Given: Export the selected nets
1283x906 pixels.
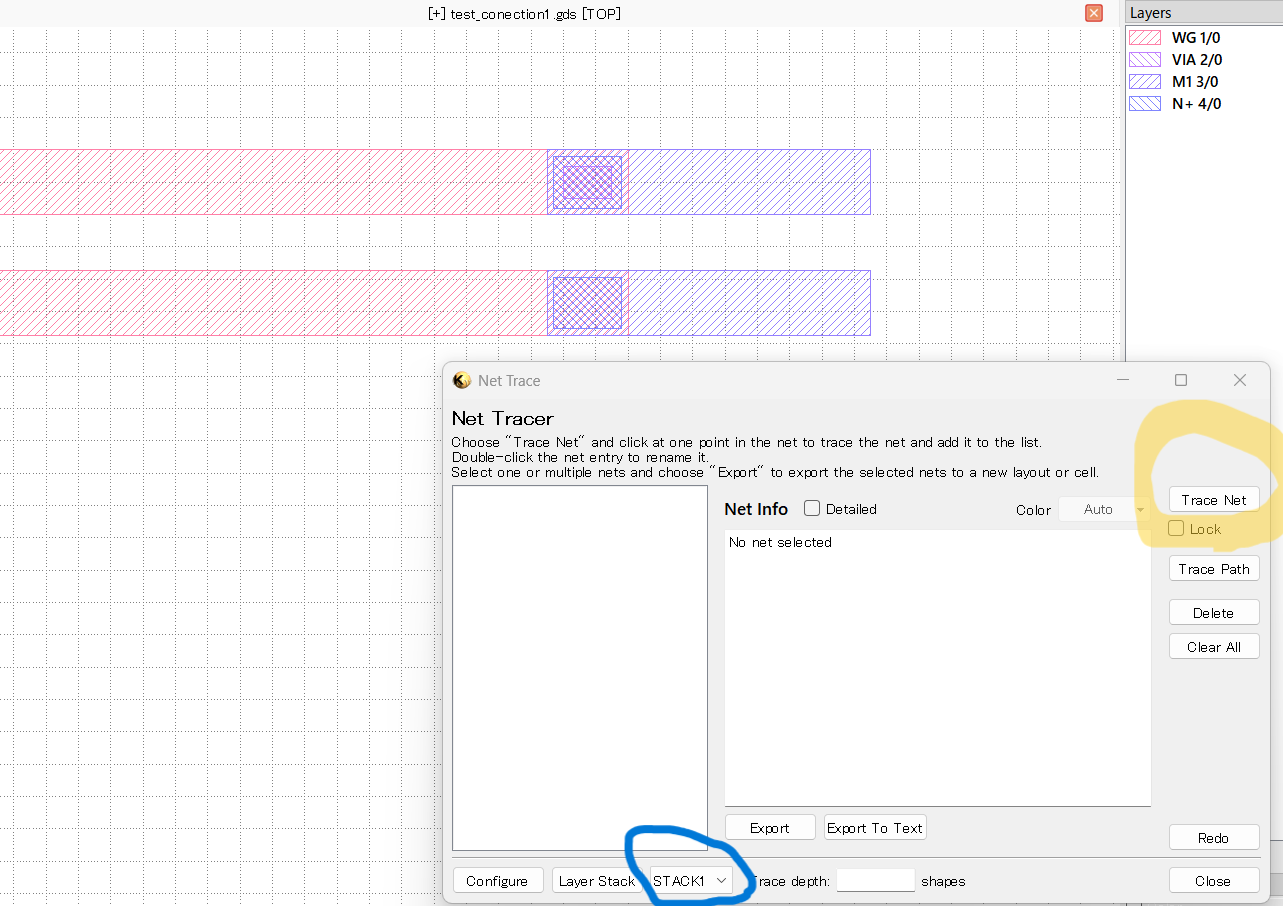Looking at the screenshot, I should [769, 827].
